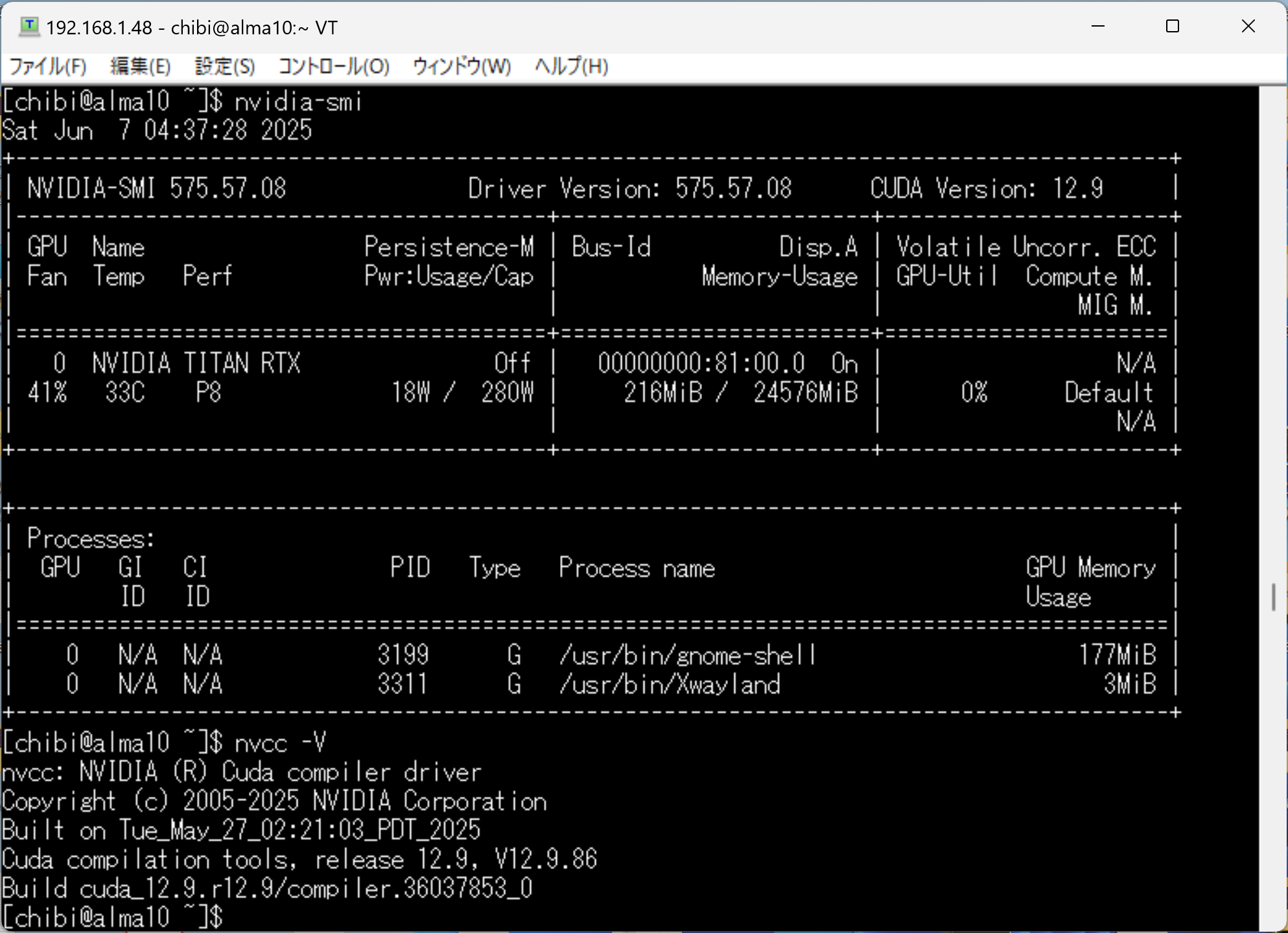Image resolution: width=1288 pixels, height=933 pixels.
Task: Open the ウィンドウ(W) menu
Action: [x=462, y=66]
